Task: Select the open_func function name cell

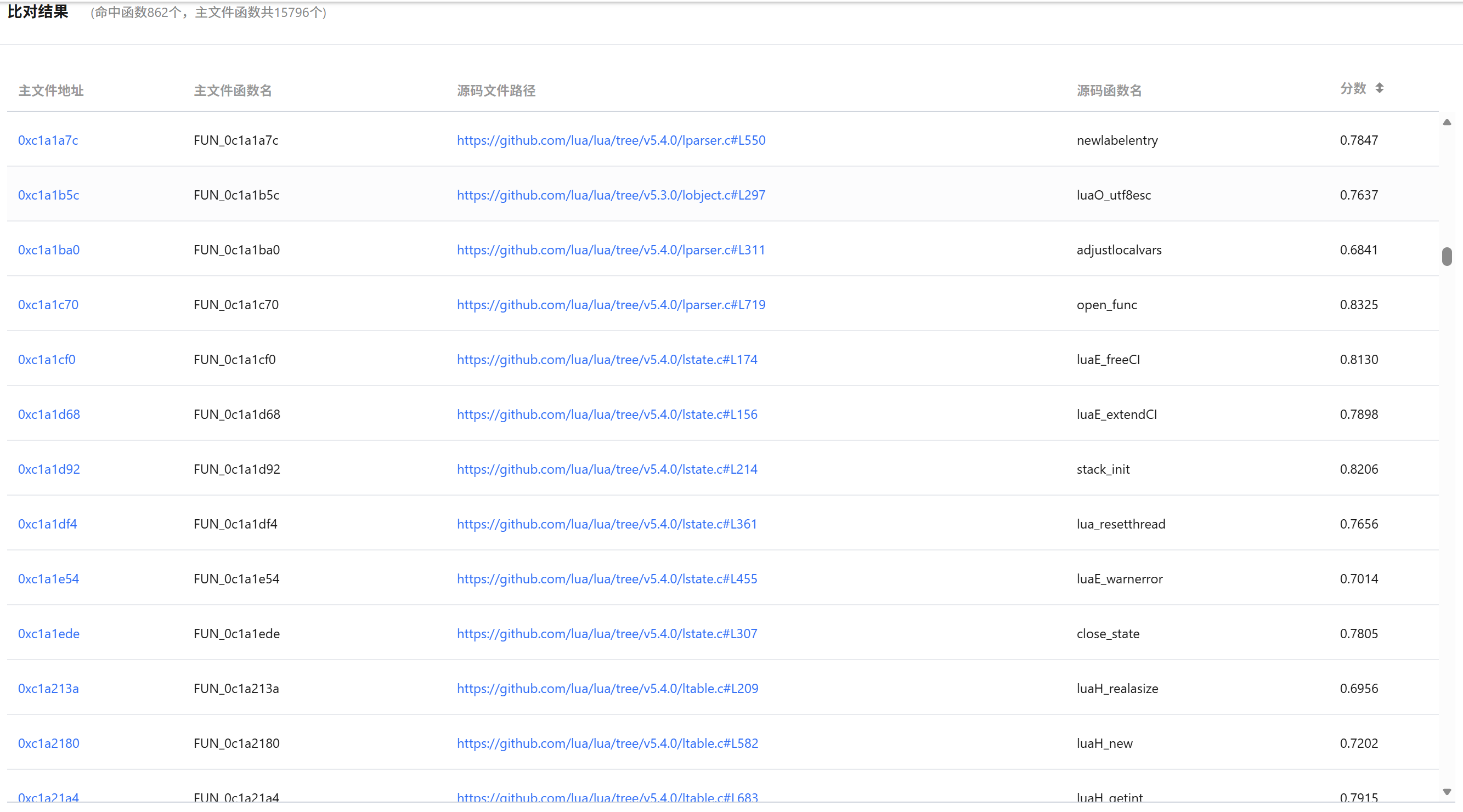Action: pyautogui.click(x=1107, y=305)
